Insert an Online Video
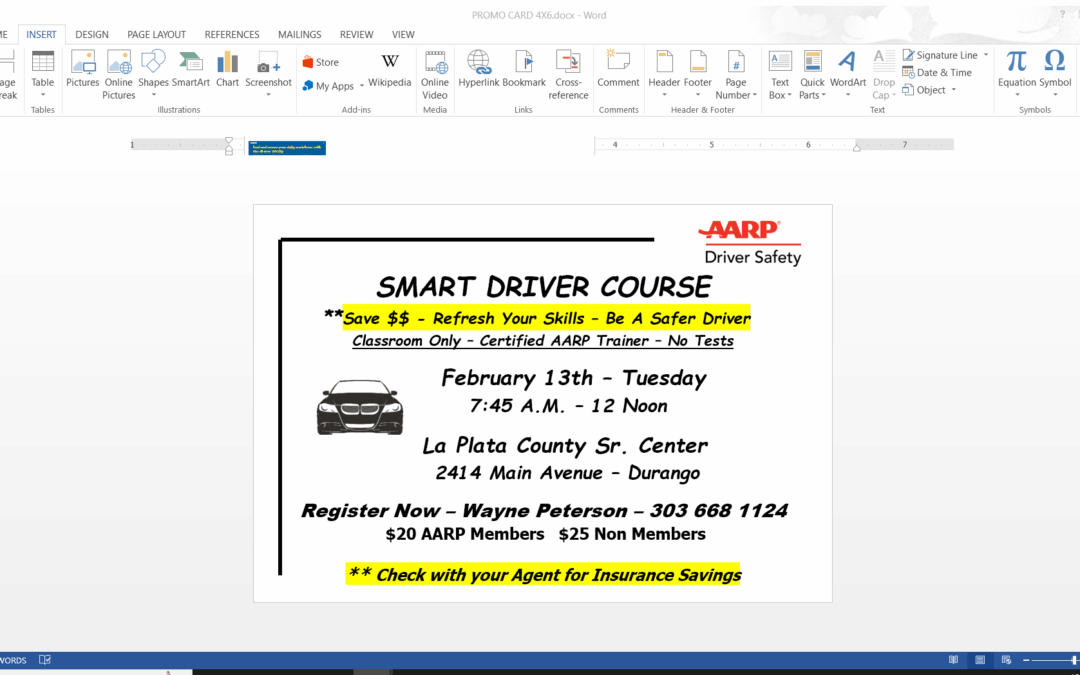 pos(435,74)
